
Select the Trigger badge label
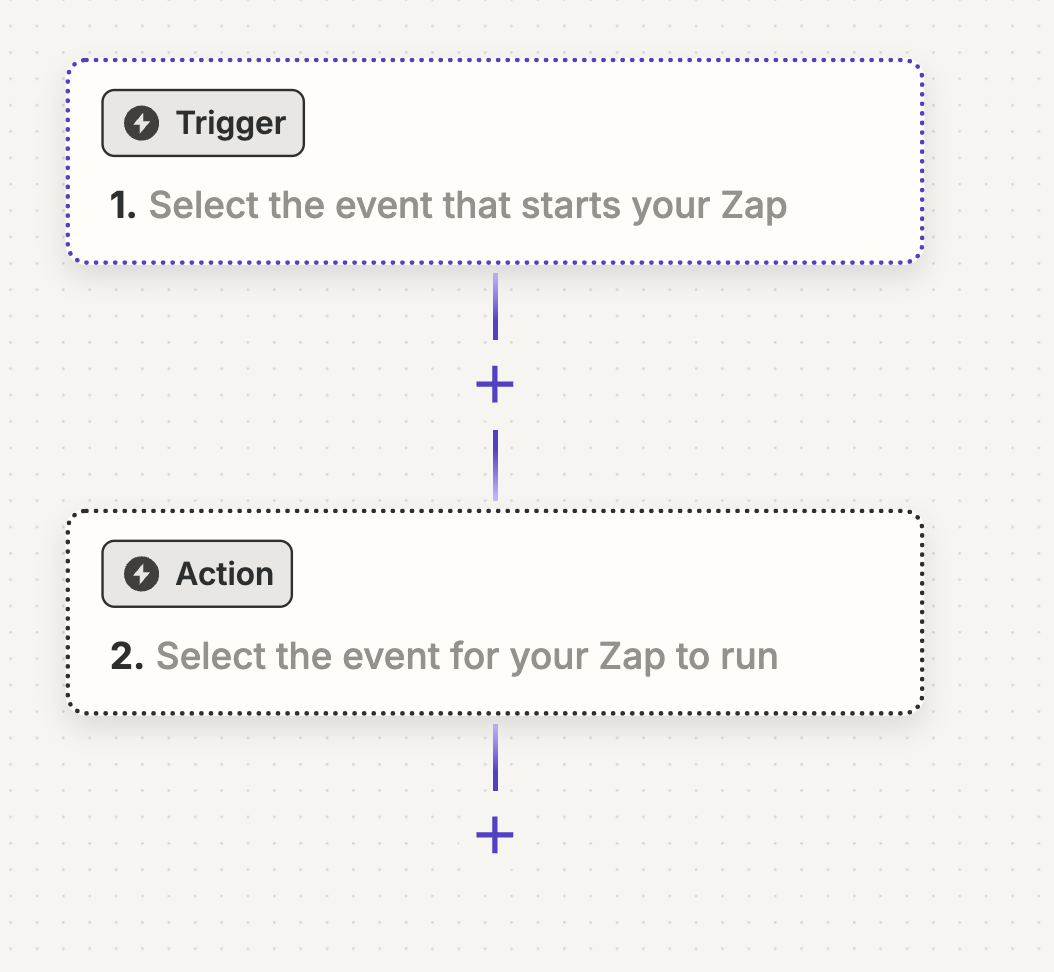[x=230, y=123]
